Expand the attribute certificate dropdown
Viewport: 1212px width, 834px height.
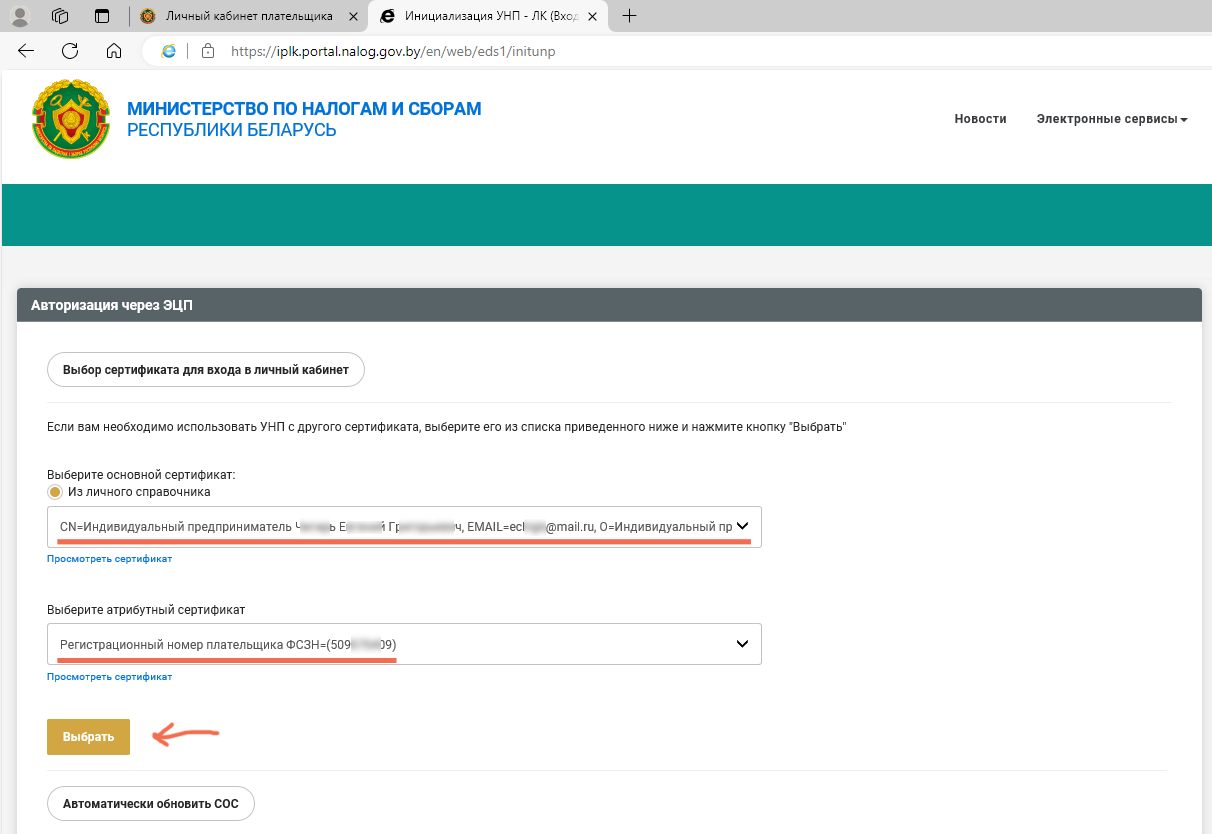(x=742, y=644)
